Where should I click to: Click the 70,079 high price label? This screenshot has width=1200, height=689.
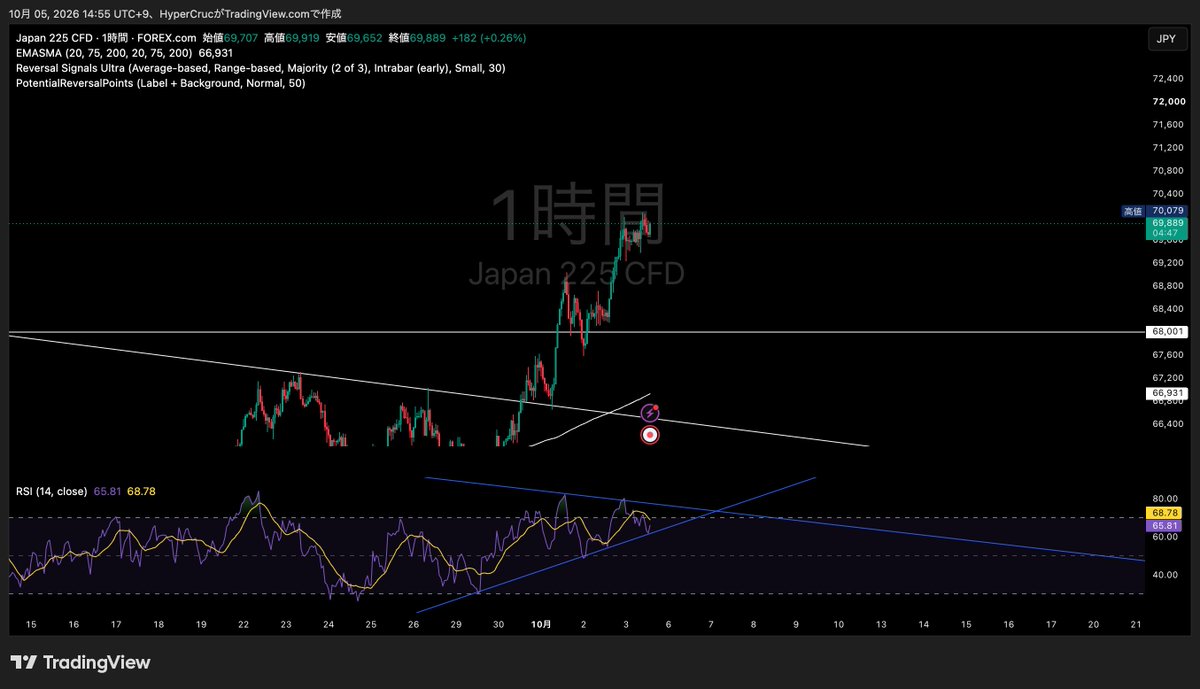[1168, 211]
